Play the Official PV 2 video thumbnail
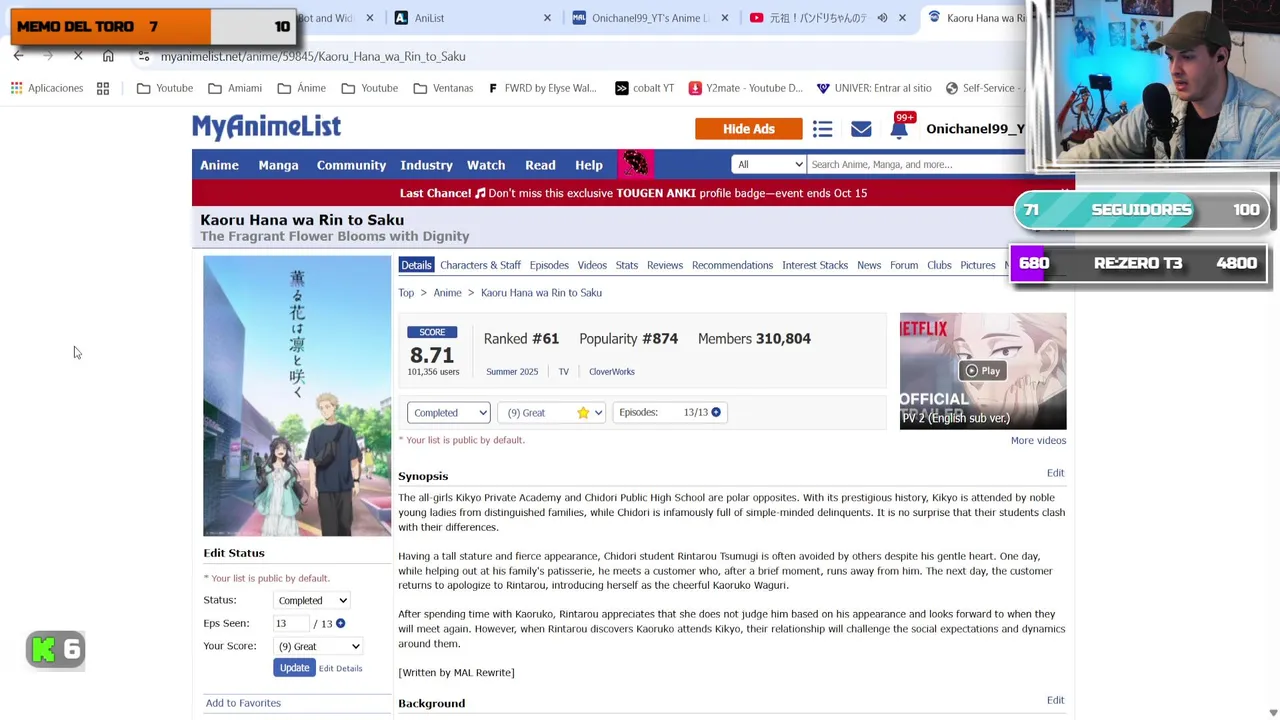 point(983,371)
